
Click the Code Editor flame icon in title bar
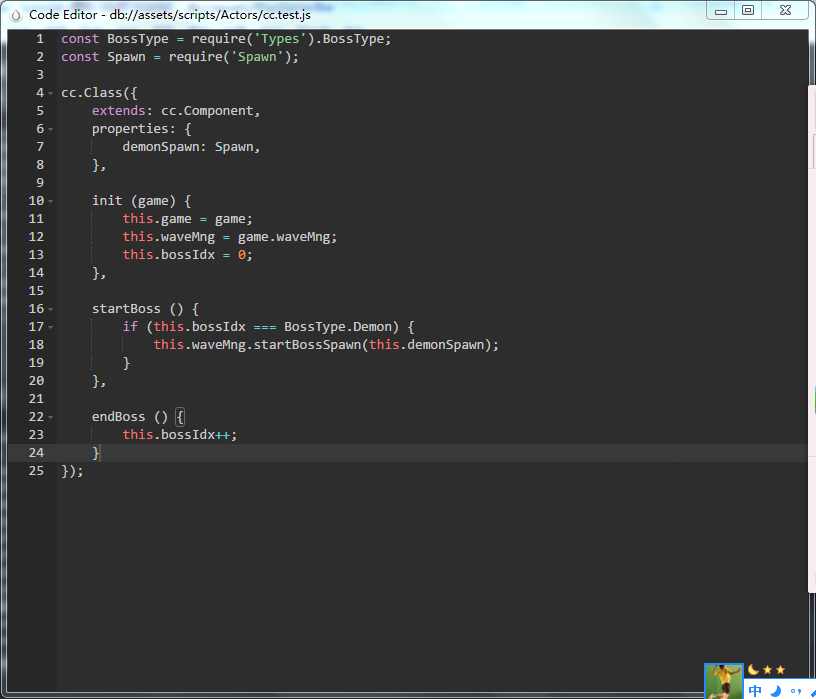pos(16,15)
